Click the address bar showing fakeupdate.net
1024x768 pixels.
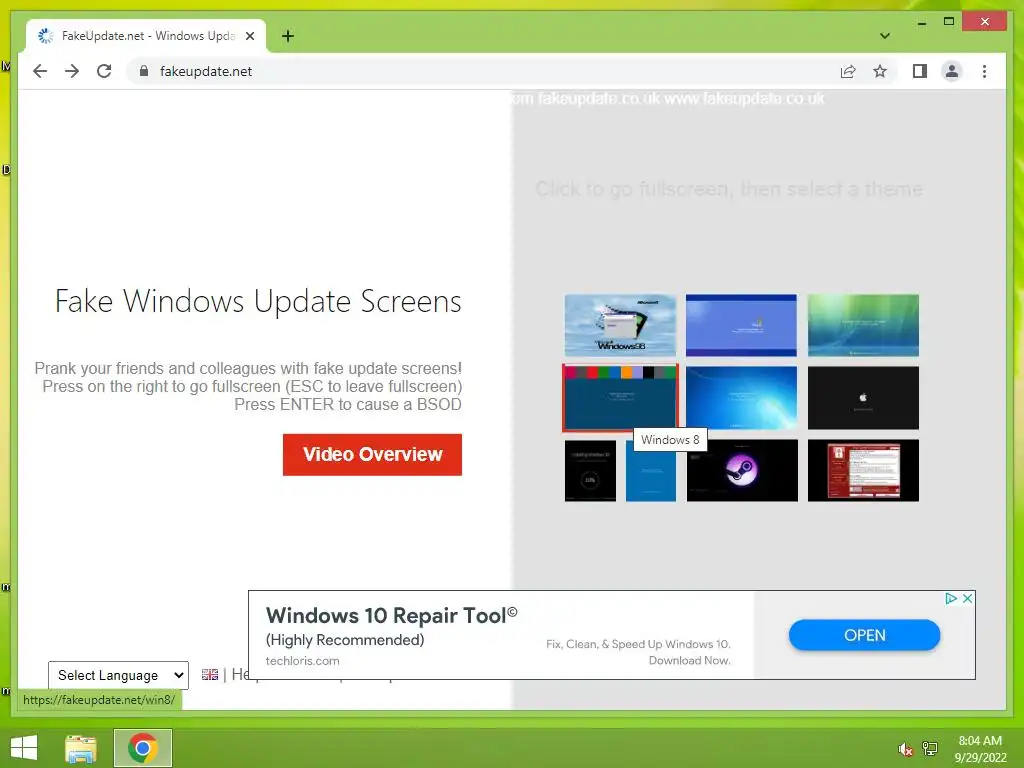pos(483,71)
